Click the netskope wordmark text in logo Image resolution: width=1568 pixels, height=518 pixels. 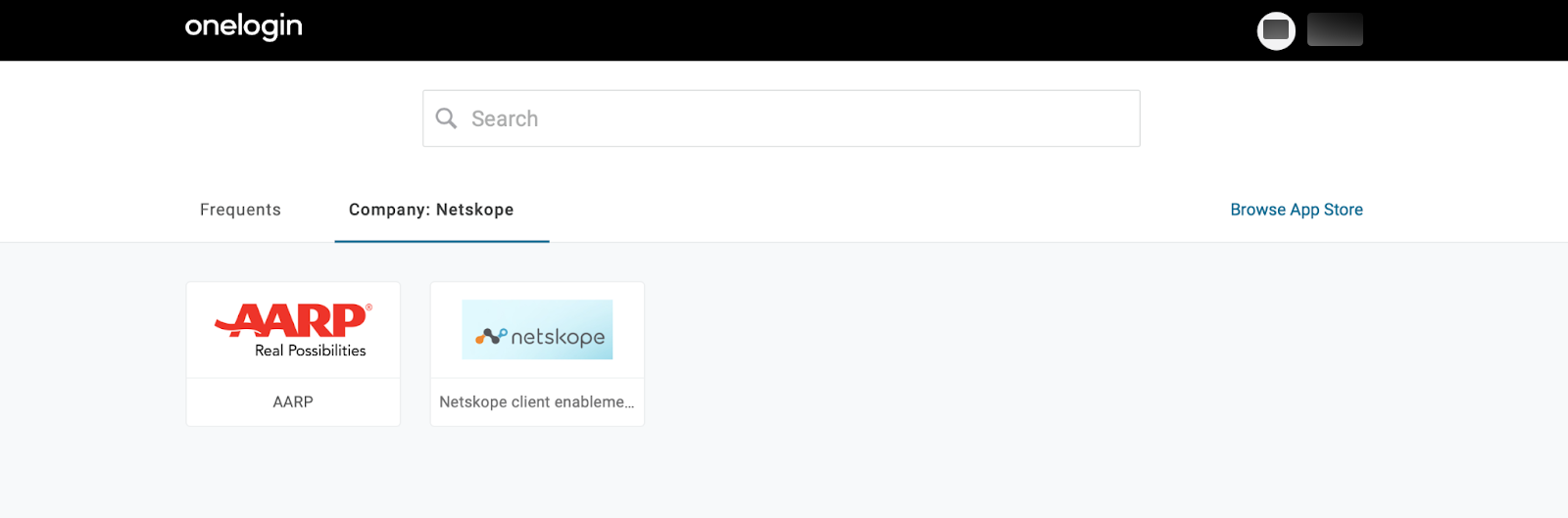pyautogui.click(x=558, y=337)
